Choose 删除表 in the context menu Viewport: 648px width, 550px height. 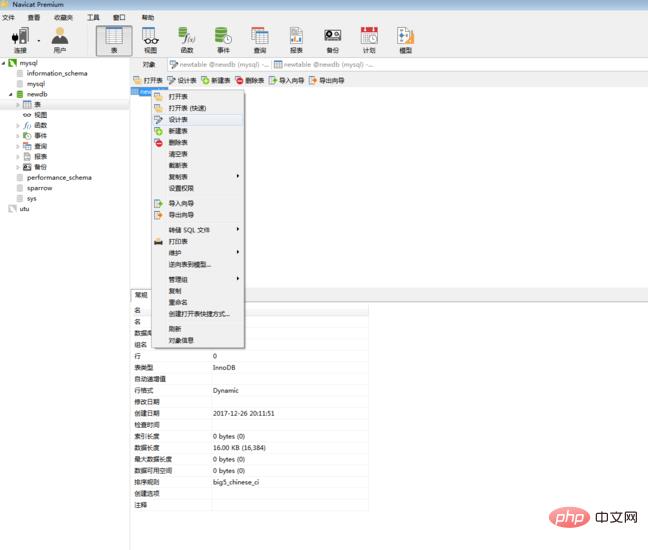click(178, 142)
